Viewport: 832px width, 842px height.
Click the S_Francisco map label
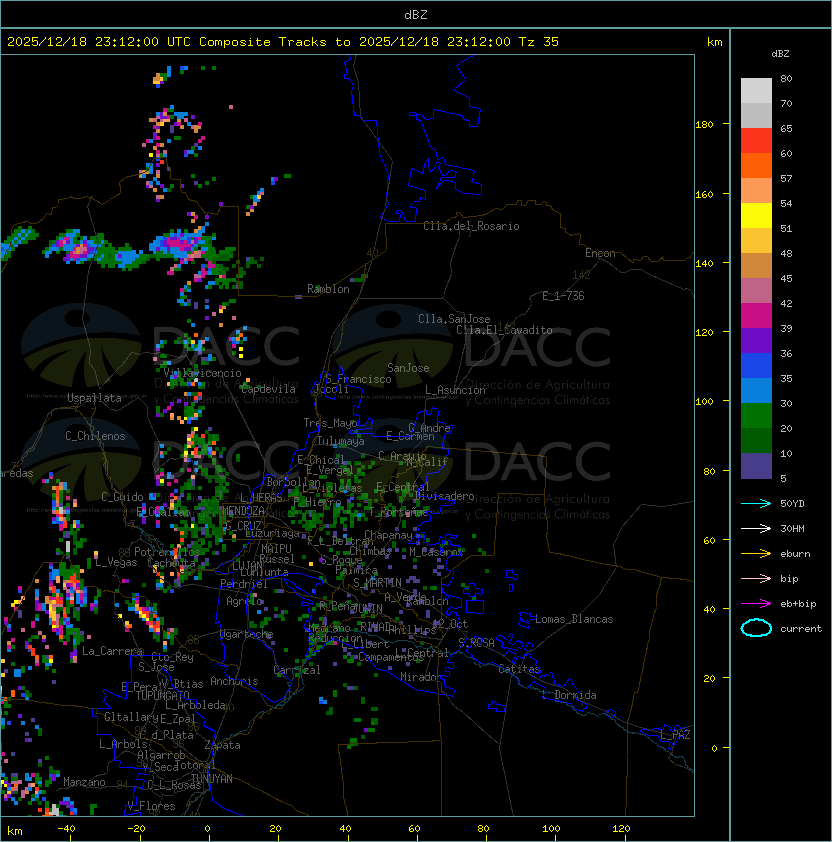tap(358, 379)
